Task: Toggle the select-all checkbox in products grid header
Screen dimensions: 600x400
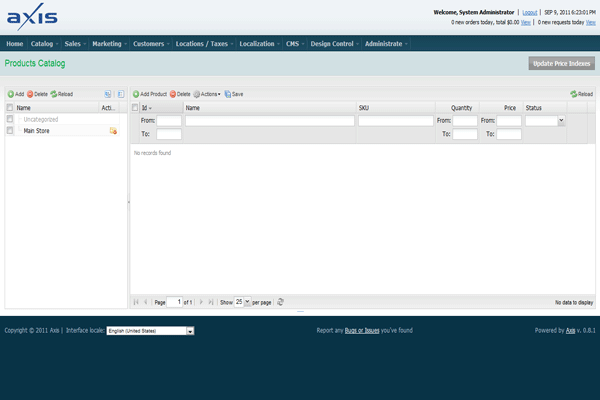Action: coord(136,107)
